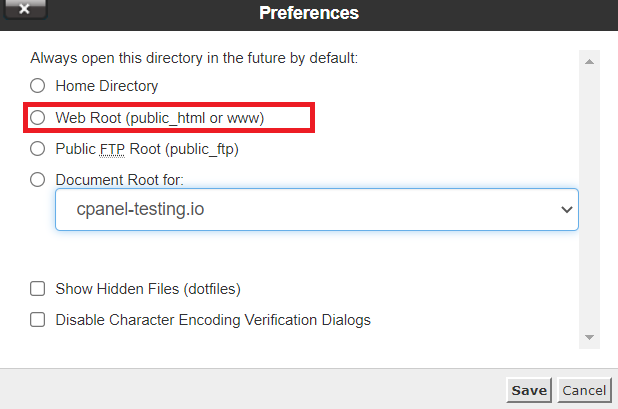Image resolution: width=618 pixels, height=409 pixels.
Task: Click the Disable Character Encoding Verification Dialogs label
Action: pos(213,320)
